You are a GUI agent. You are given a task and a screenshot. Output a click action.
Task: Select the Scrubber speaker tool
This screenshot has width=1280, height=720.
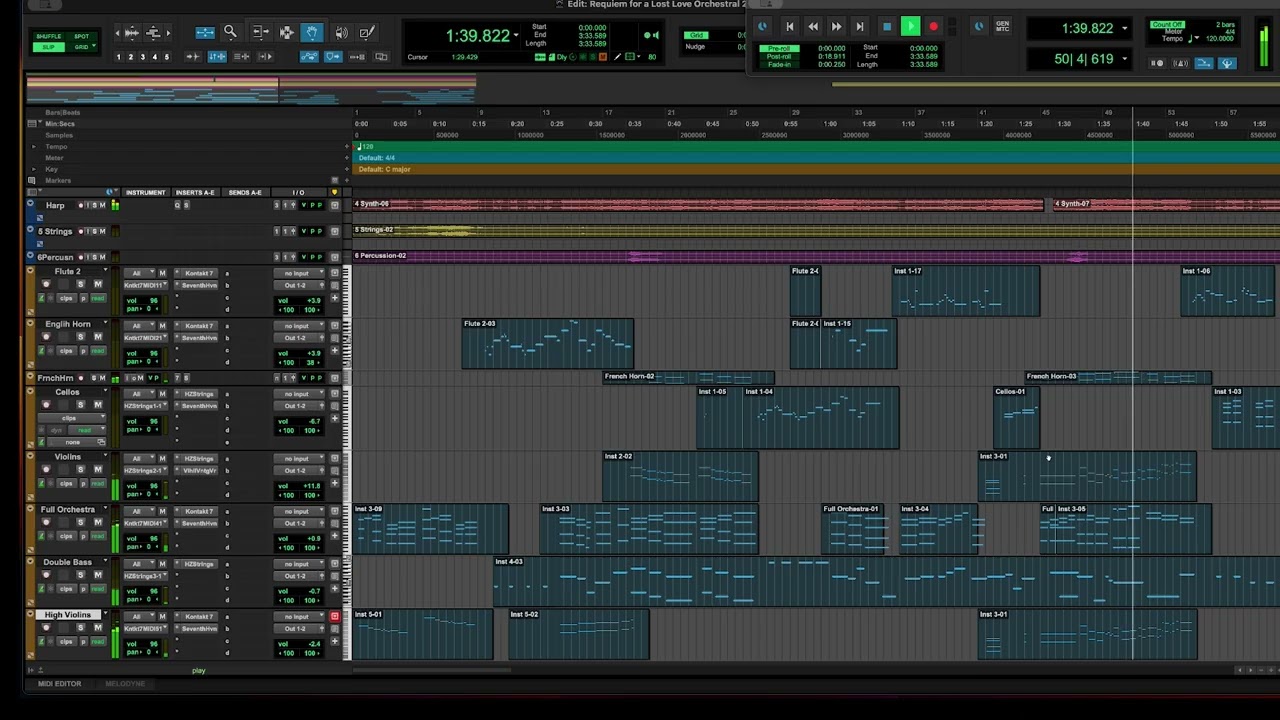tap(341, 33)
